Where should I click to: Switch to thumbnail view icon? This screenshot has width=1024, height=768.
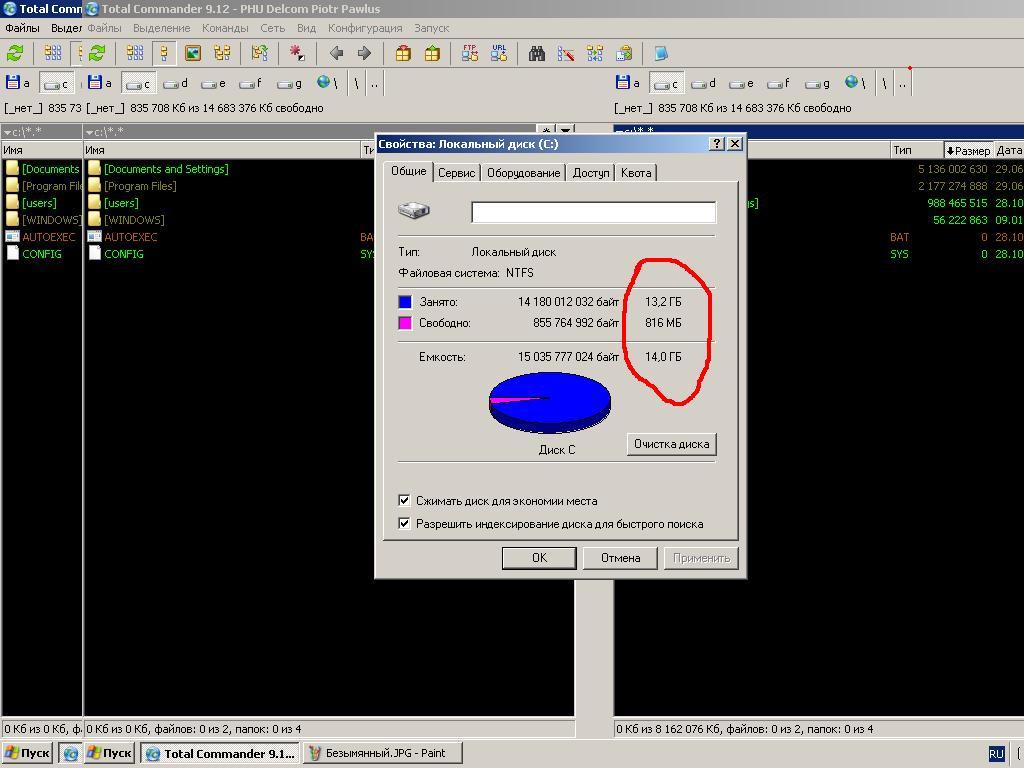[193, 53]
